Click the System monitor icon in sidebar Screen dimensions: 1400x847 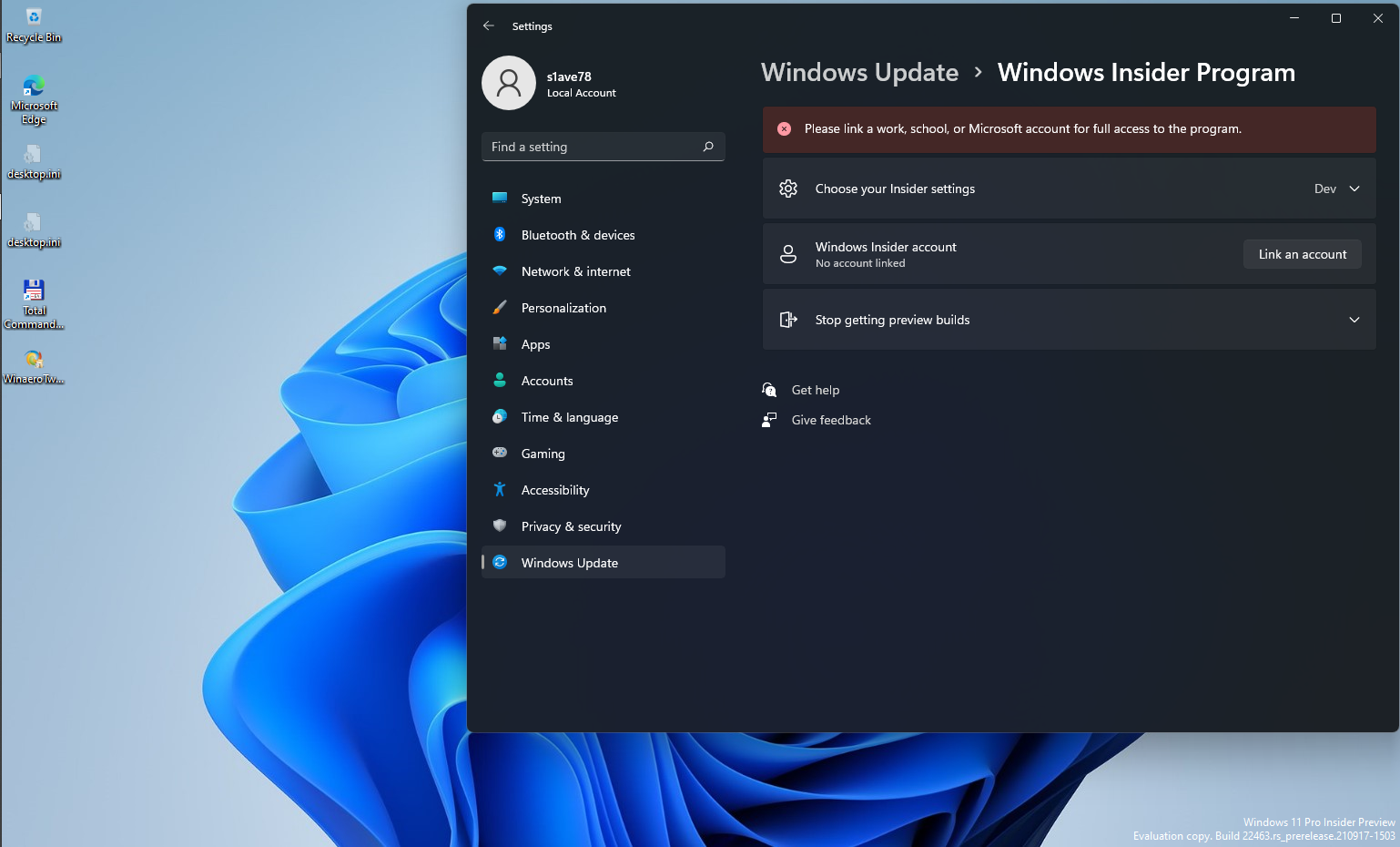[x=500, y=198]
